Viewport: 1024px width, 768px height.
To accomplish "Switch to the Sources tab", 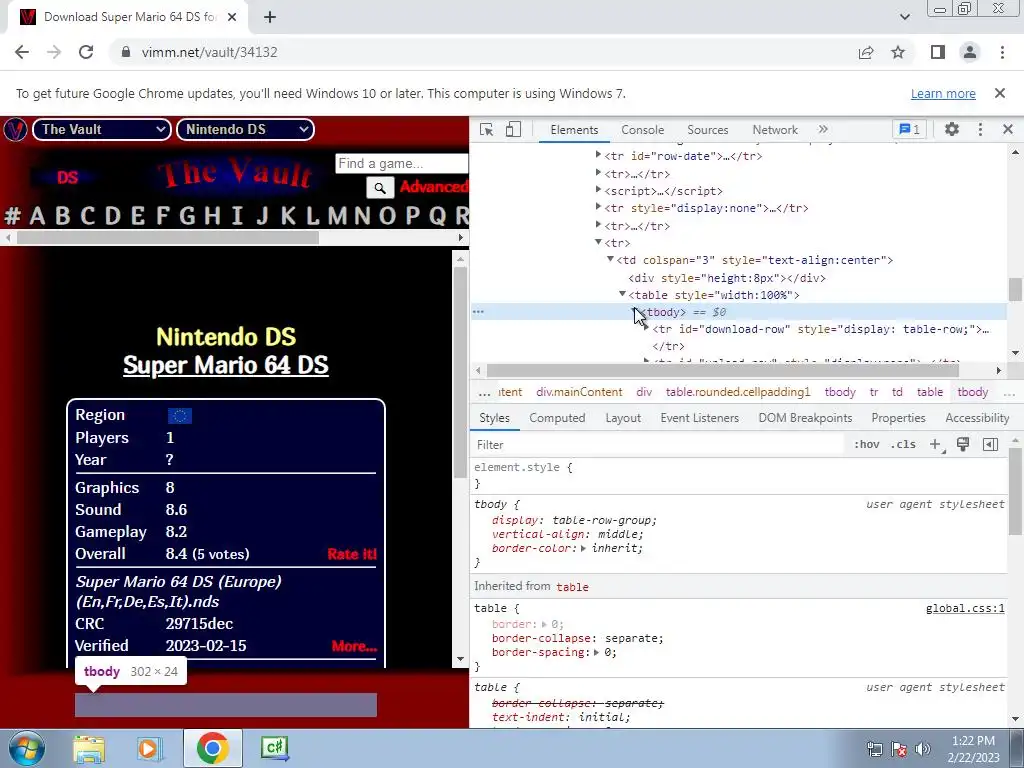I will (x=708, y=129).
